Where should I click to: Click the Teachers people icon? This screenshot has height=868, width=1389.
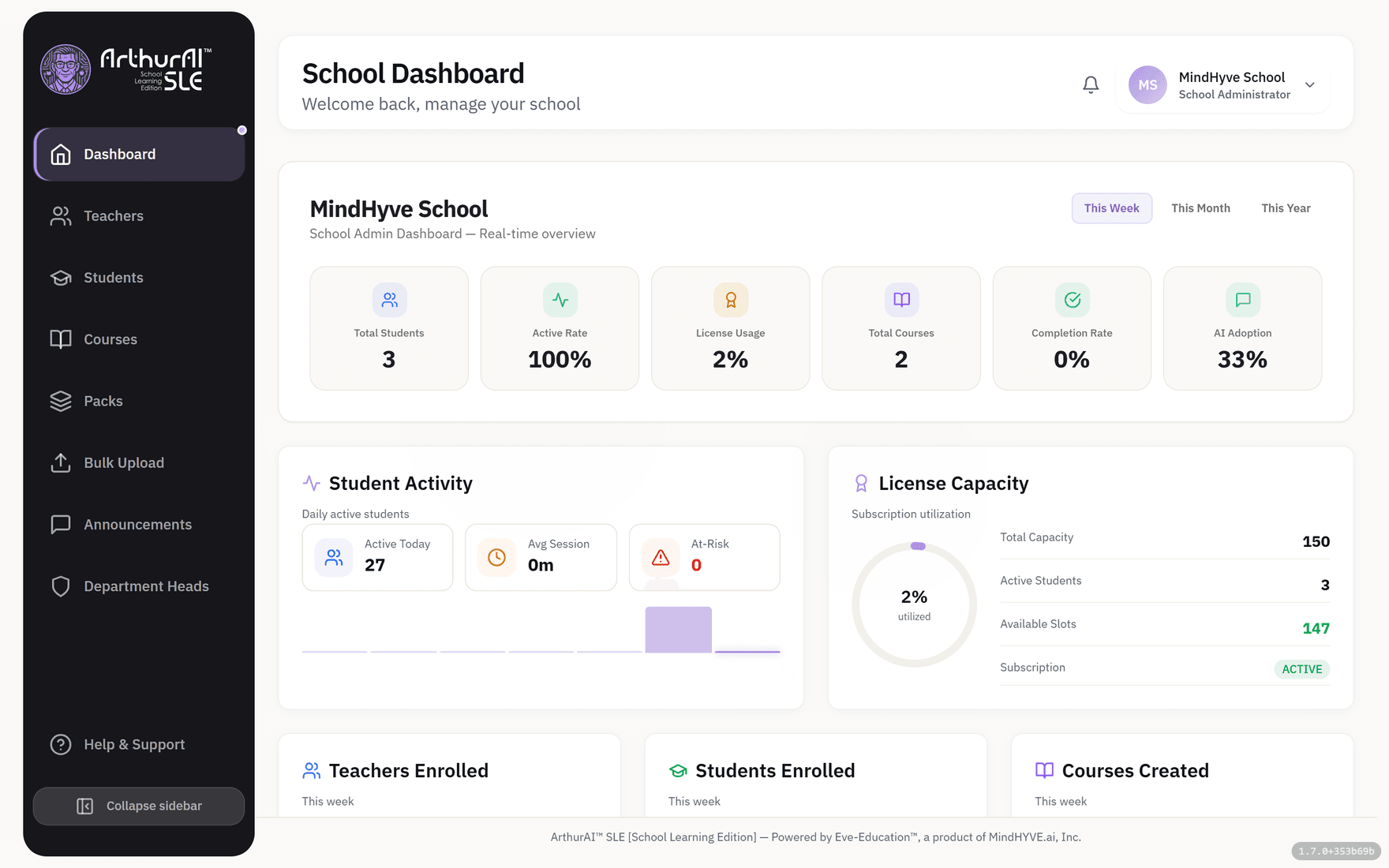(61, 216)
